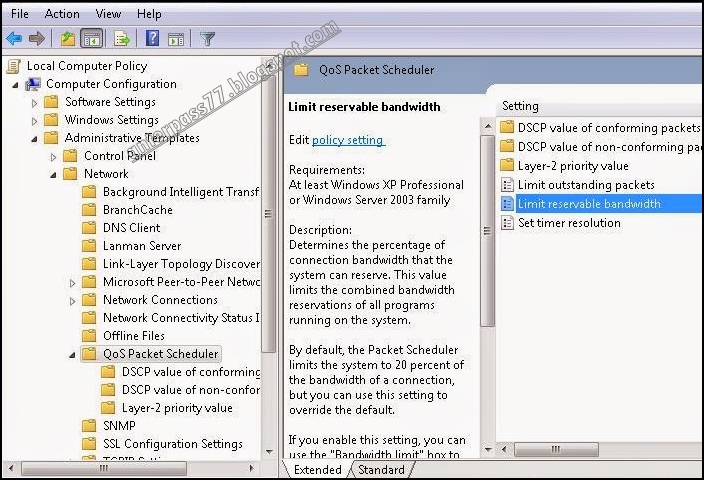
Task: Expand the Control Panel node
Action: pyautogui.click(x=53, y=157)
